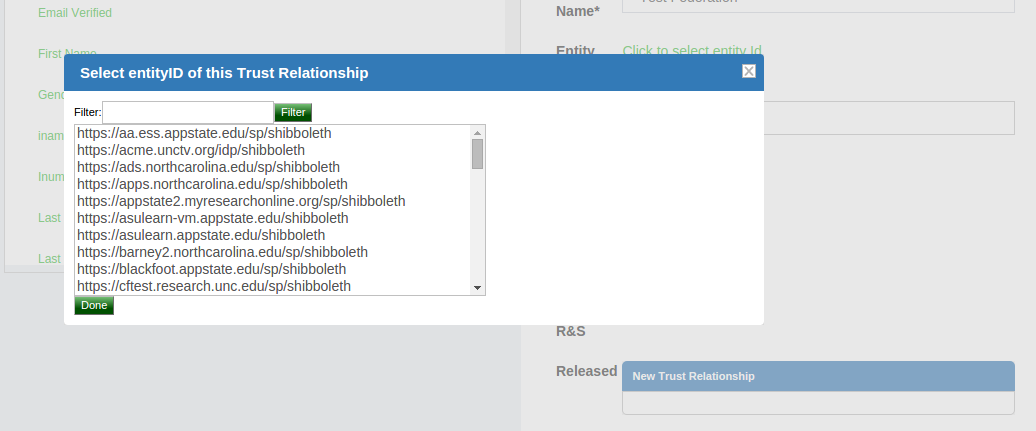
Task: Open the Click to select entity Id link
Action: (692, 51)
